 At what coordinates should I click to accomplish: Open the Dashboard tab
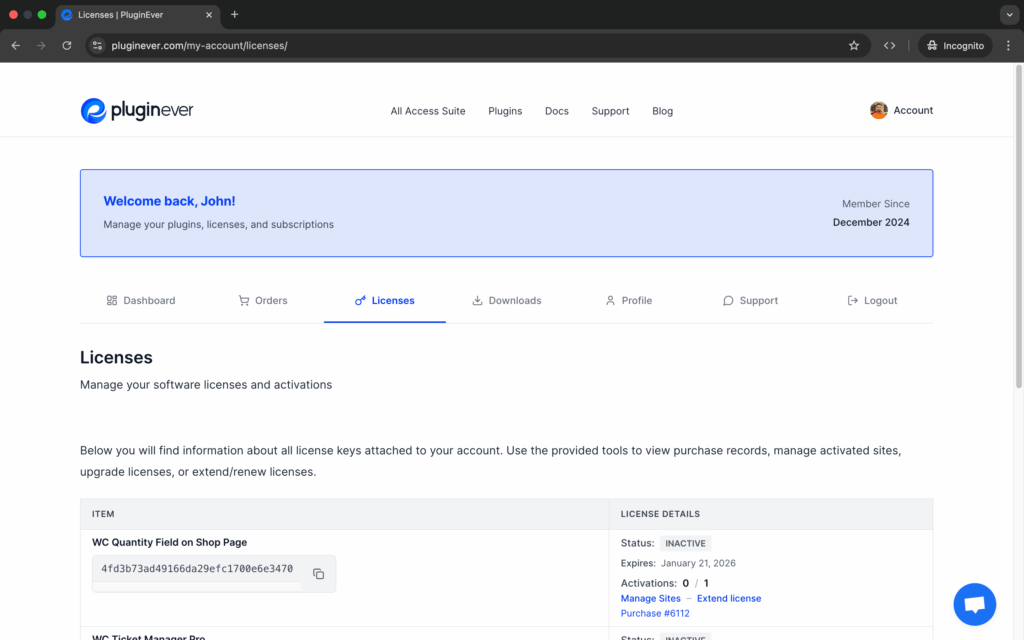click(x=141, y=300)
